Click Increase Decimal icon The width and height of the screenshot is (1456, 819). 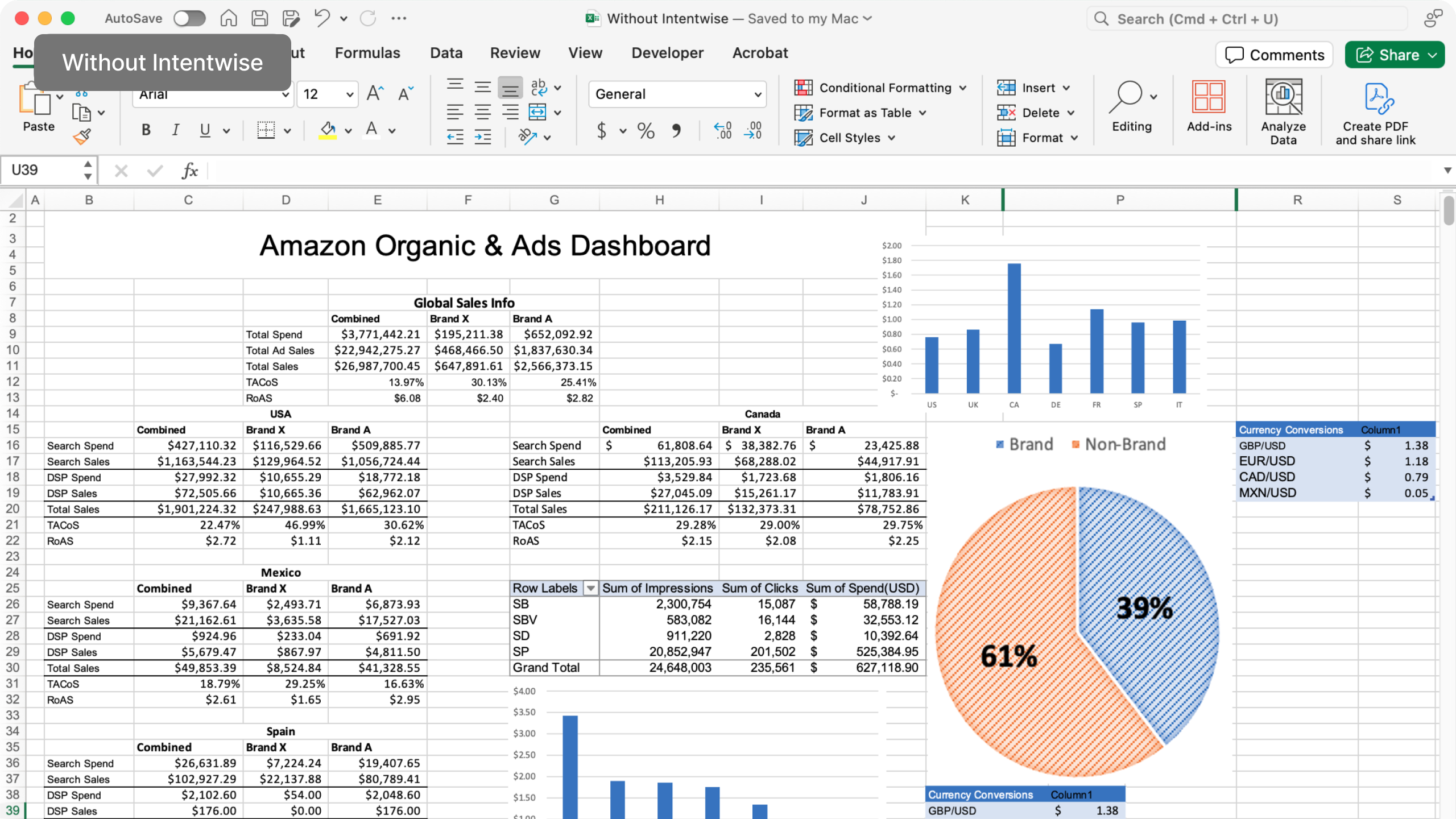coord(723,131)
